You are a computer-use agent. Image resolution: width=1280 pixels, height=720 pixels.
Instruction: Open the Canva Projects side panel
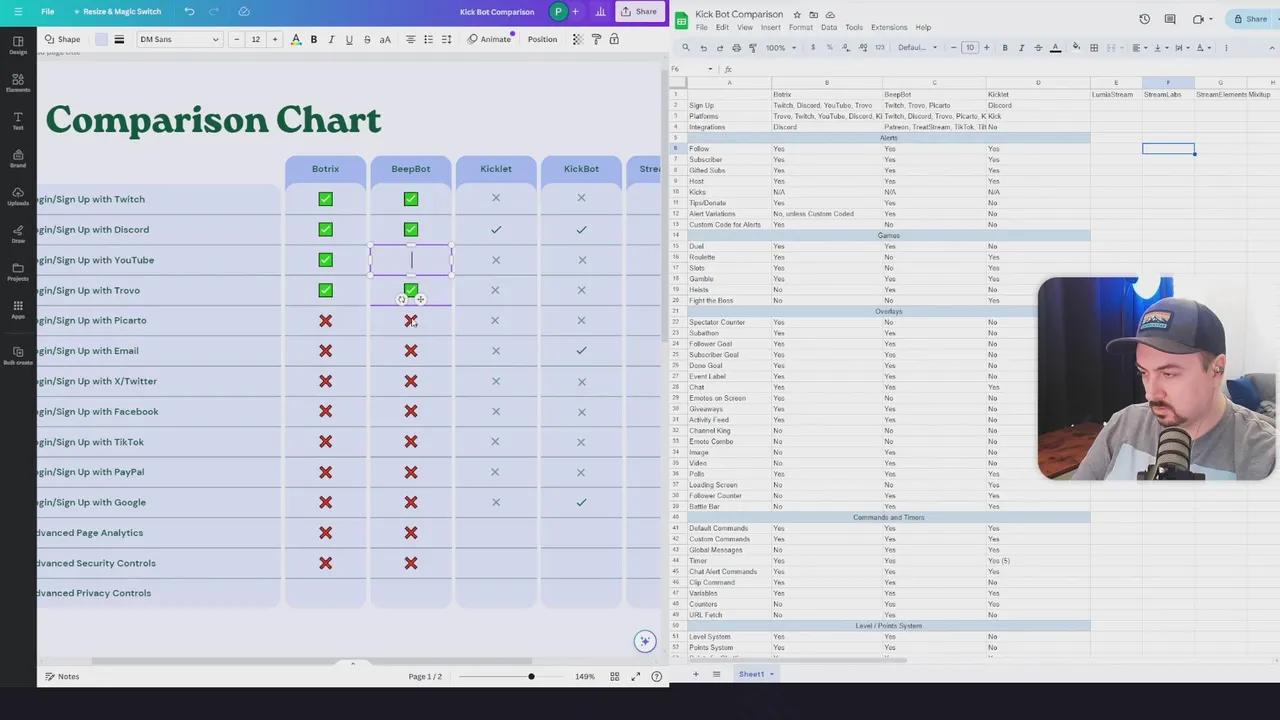pyautogui.click(x=18, y=272)
